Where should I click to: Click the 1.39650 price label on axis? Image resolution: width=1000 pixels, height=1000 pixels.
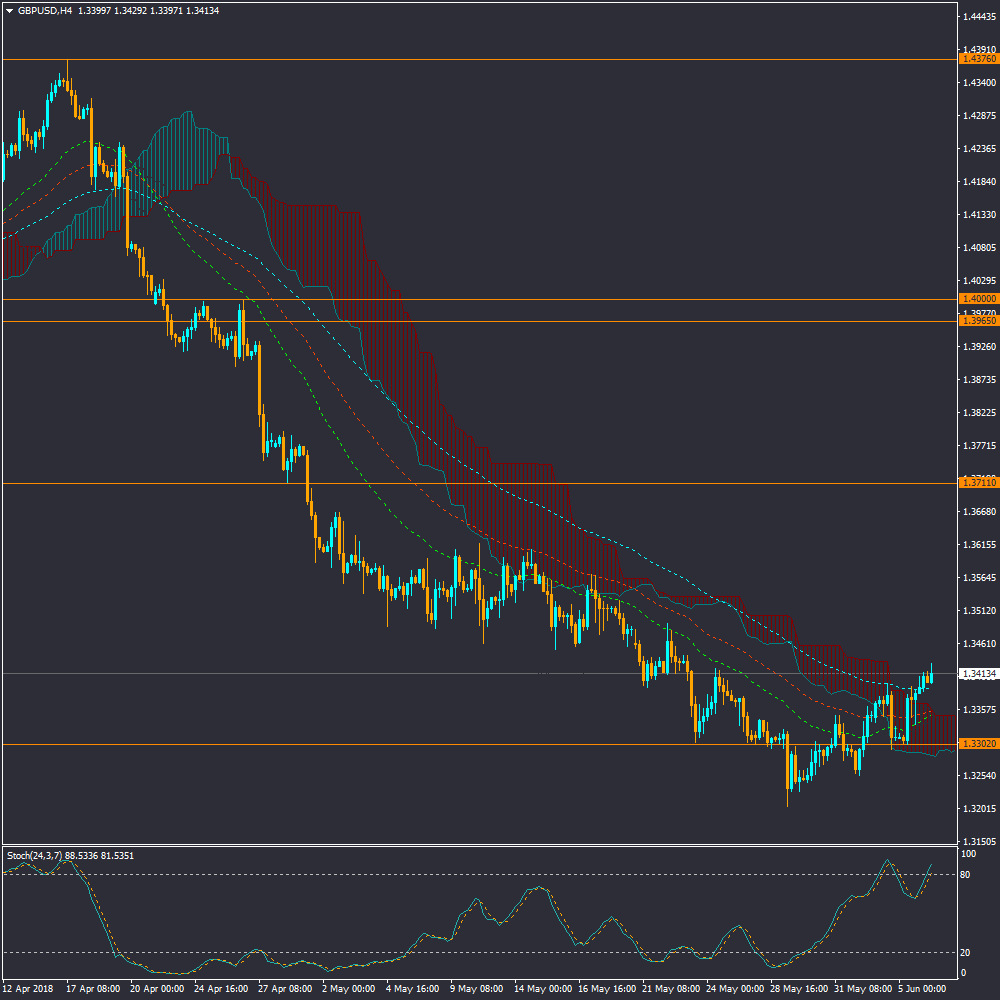(x=978, y=321)
